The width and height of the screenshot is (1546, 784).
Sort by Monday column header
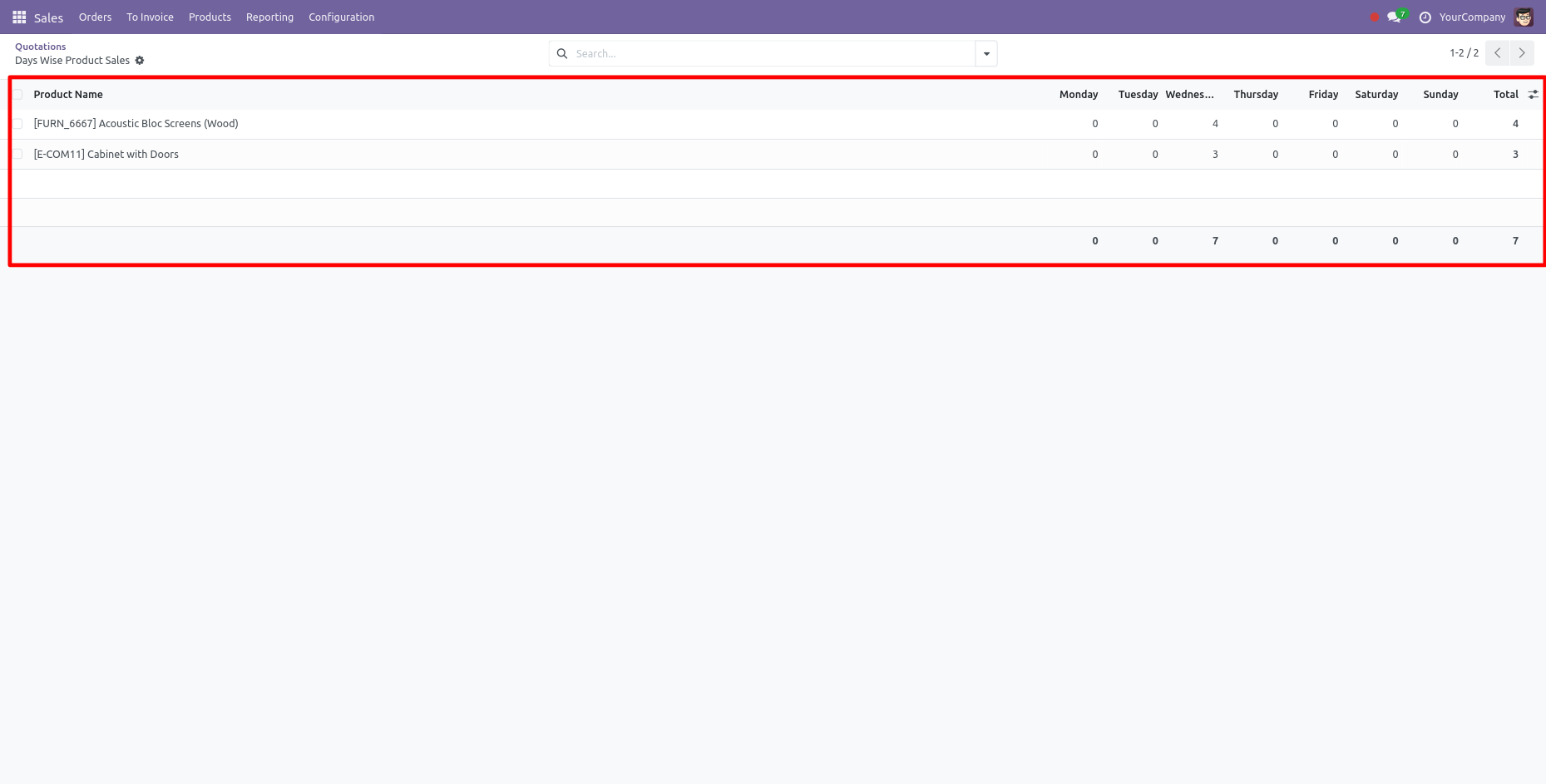[x=1079, y=95]
